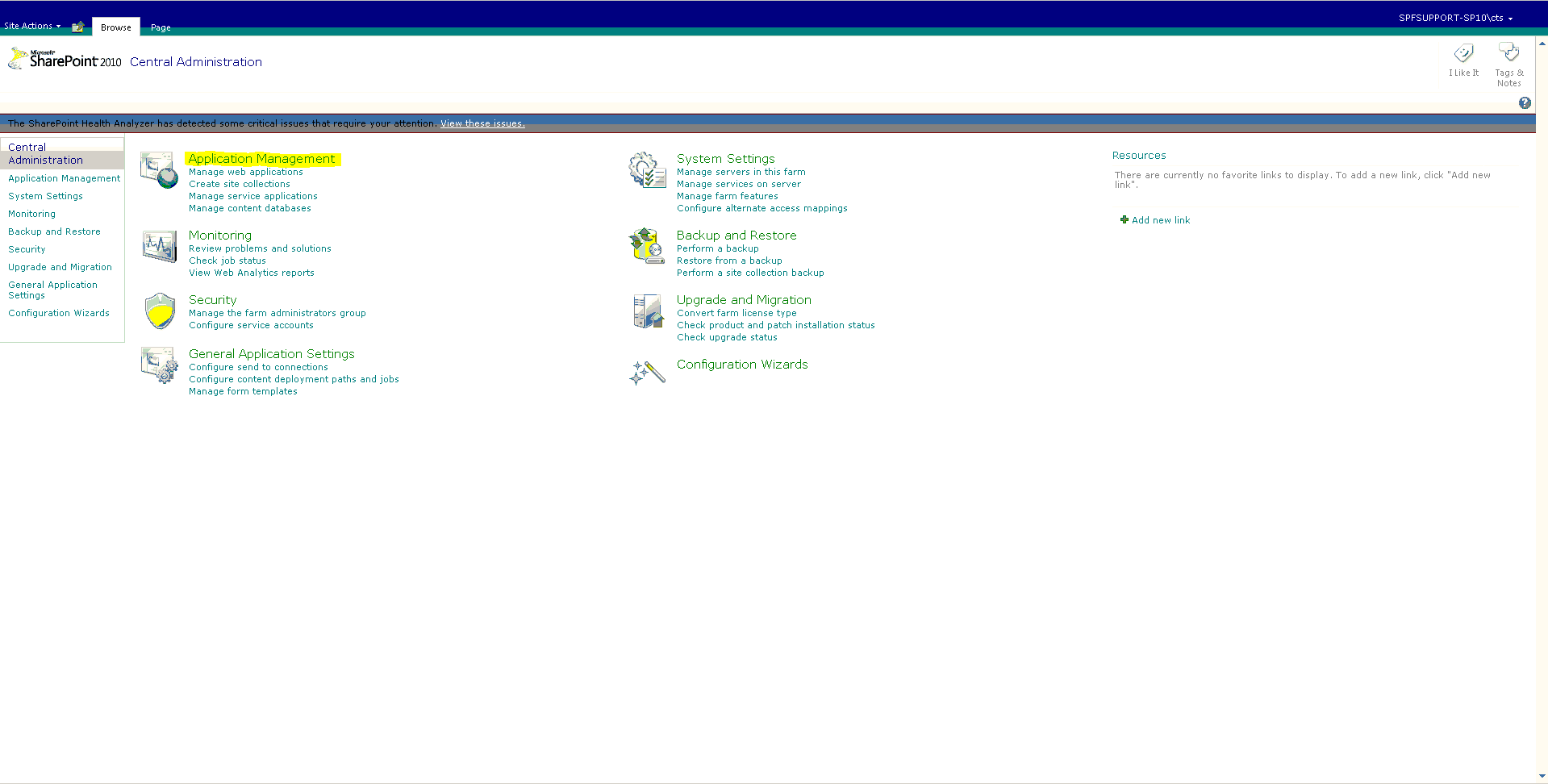Click Configure alternate access mappings link

tap(762, 208)
